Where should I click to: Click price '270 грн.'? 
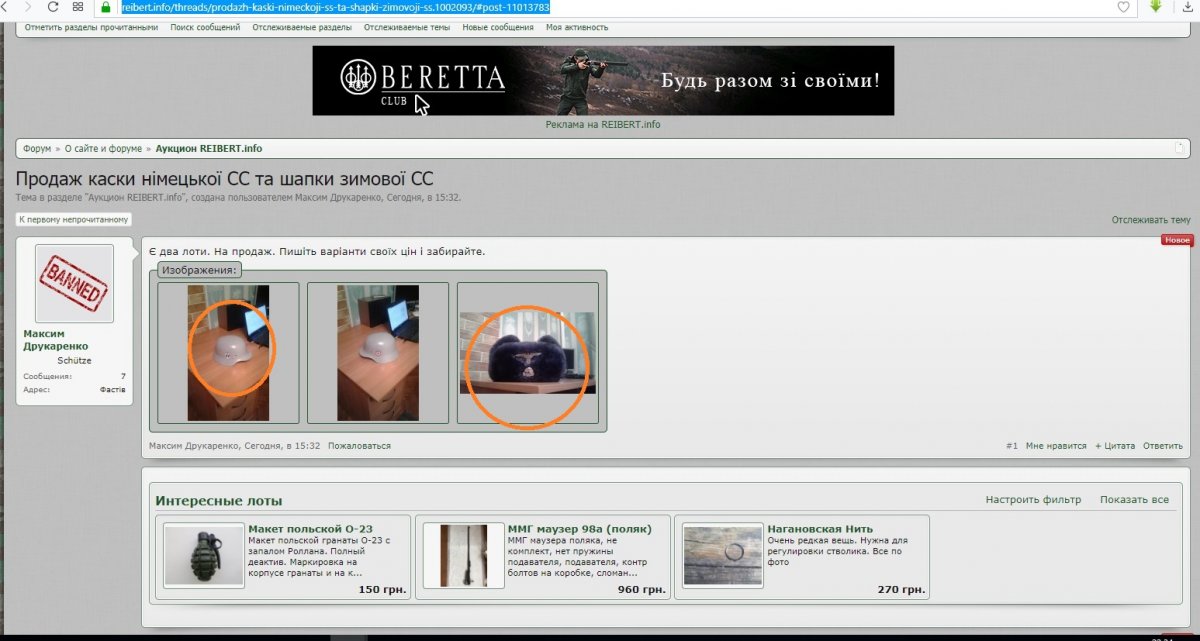click(901, 590)
